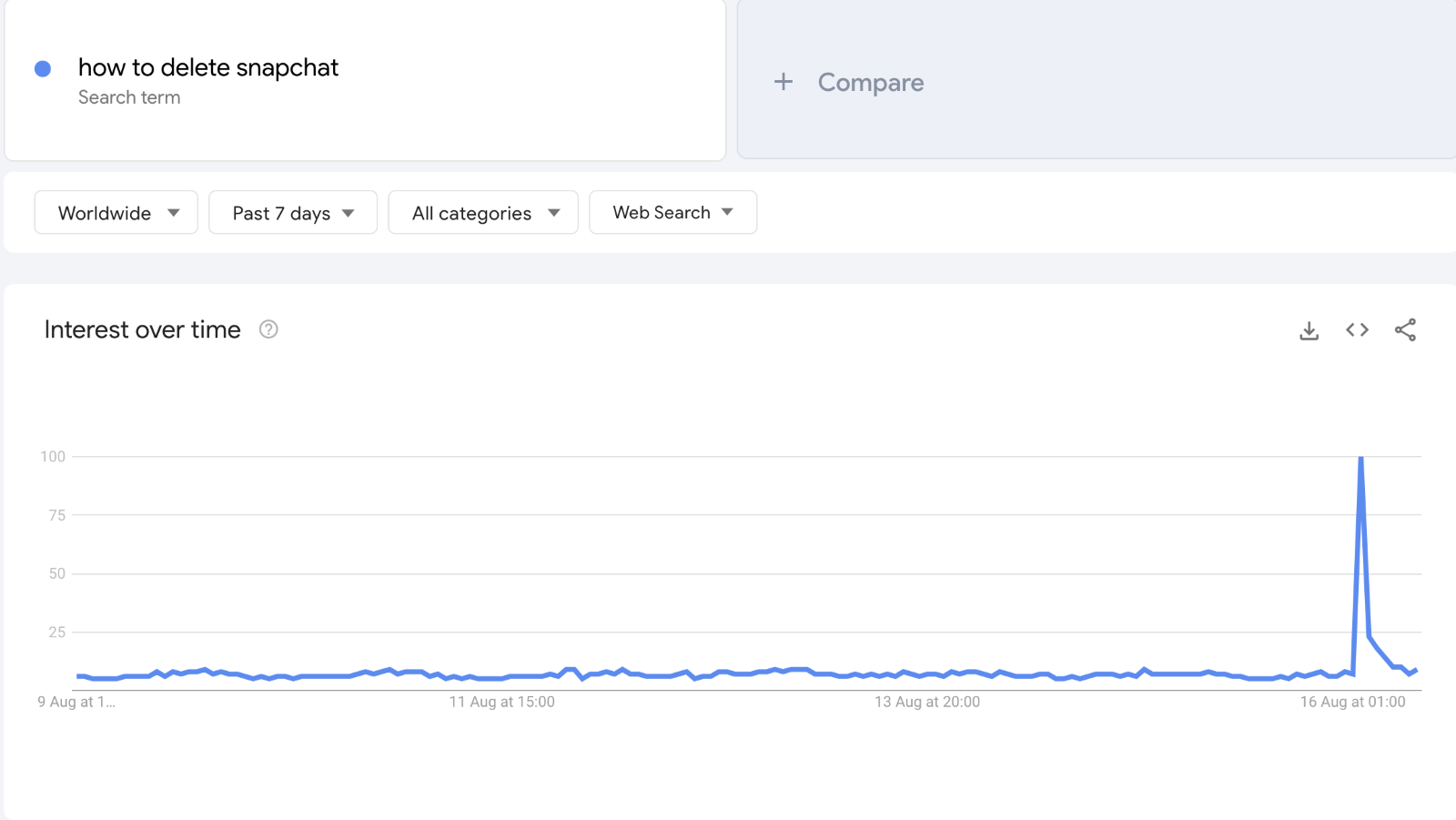Open help tooltip beside Interest over time
1456x820 pixels.
[268, 329]
